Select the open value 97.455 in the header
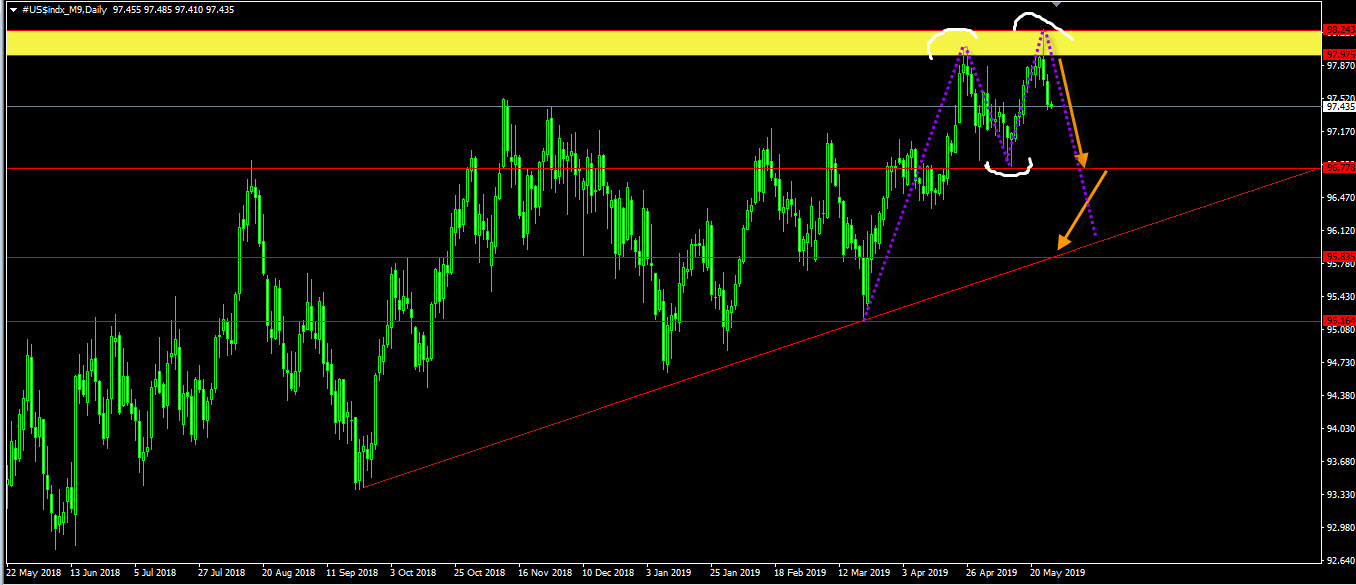 [128, 8]
